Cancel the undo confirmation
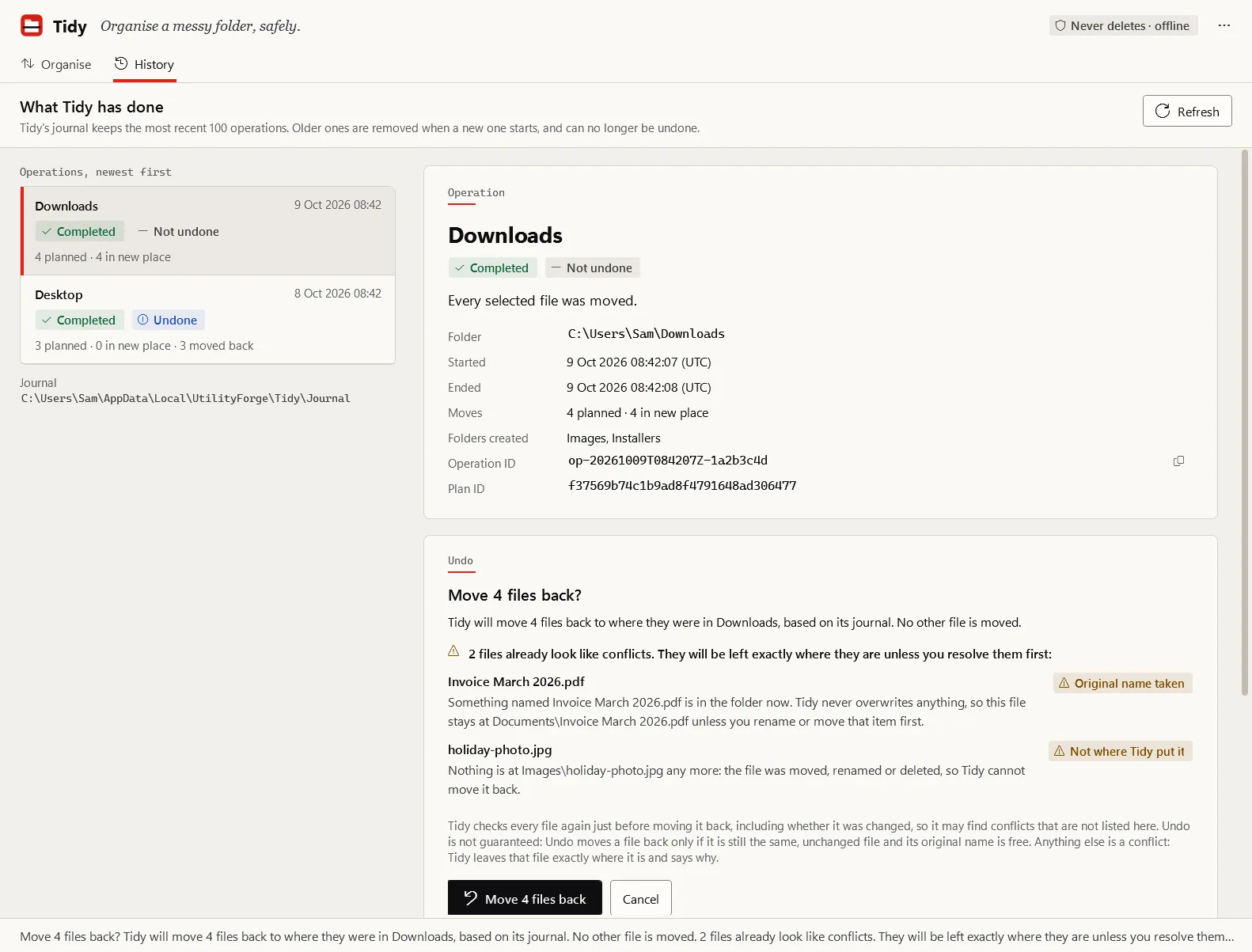The height and width of the screenshot is (952, 1252). [x=640, y=898]
